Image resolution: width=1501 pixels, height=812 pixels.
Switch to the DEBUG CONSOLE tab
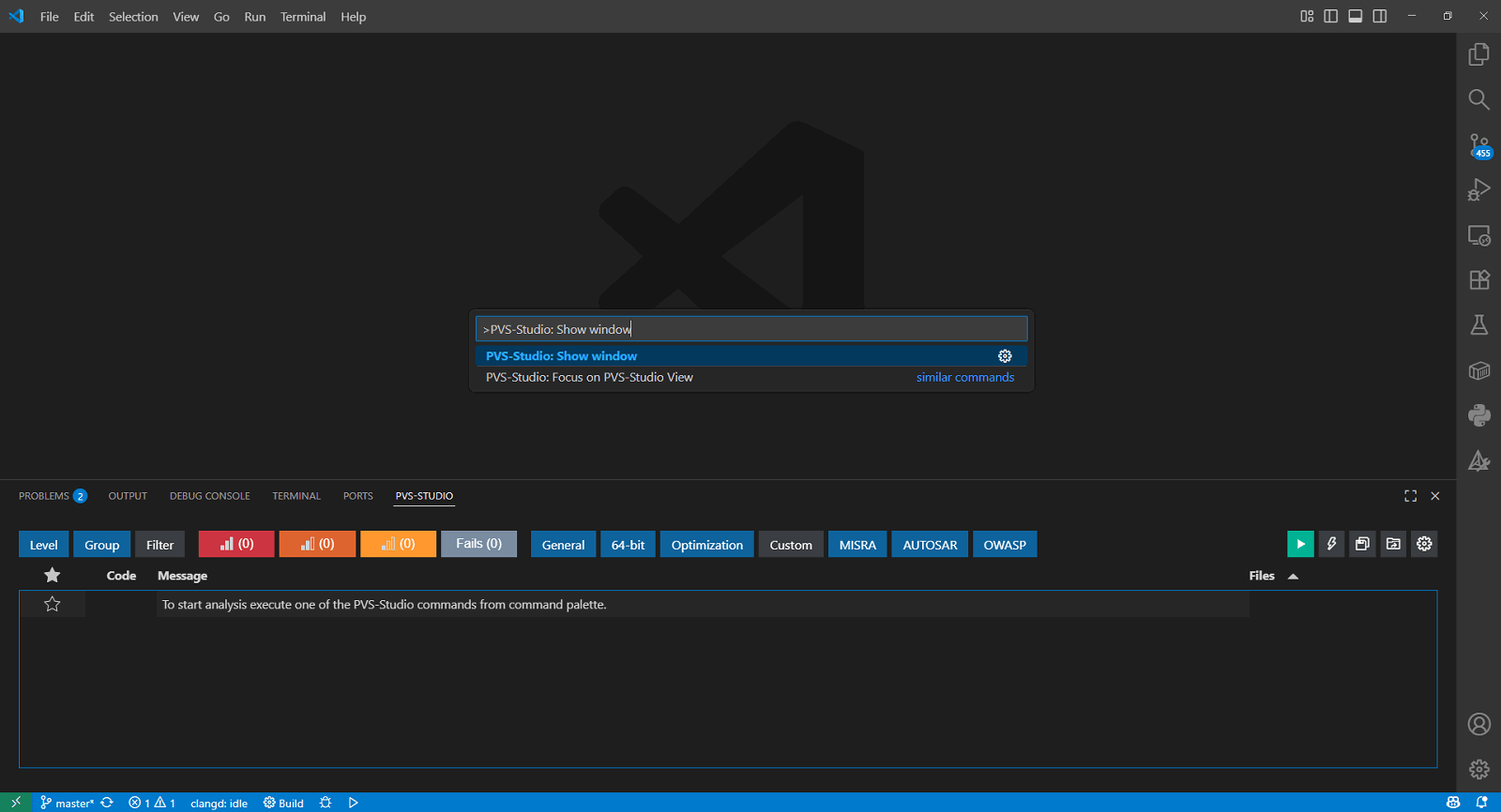click(x=209, y=496)
